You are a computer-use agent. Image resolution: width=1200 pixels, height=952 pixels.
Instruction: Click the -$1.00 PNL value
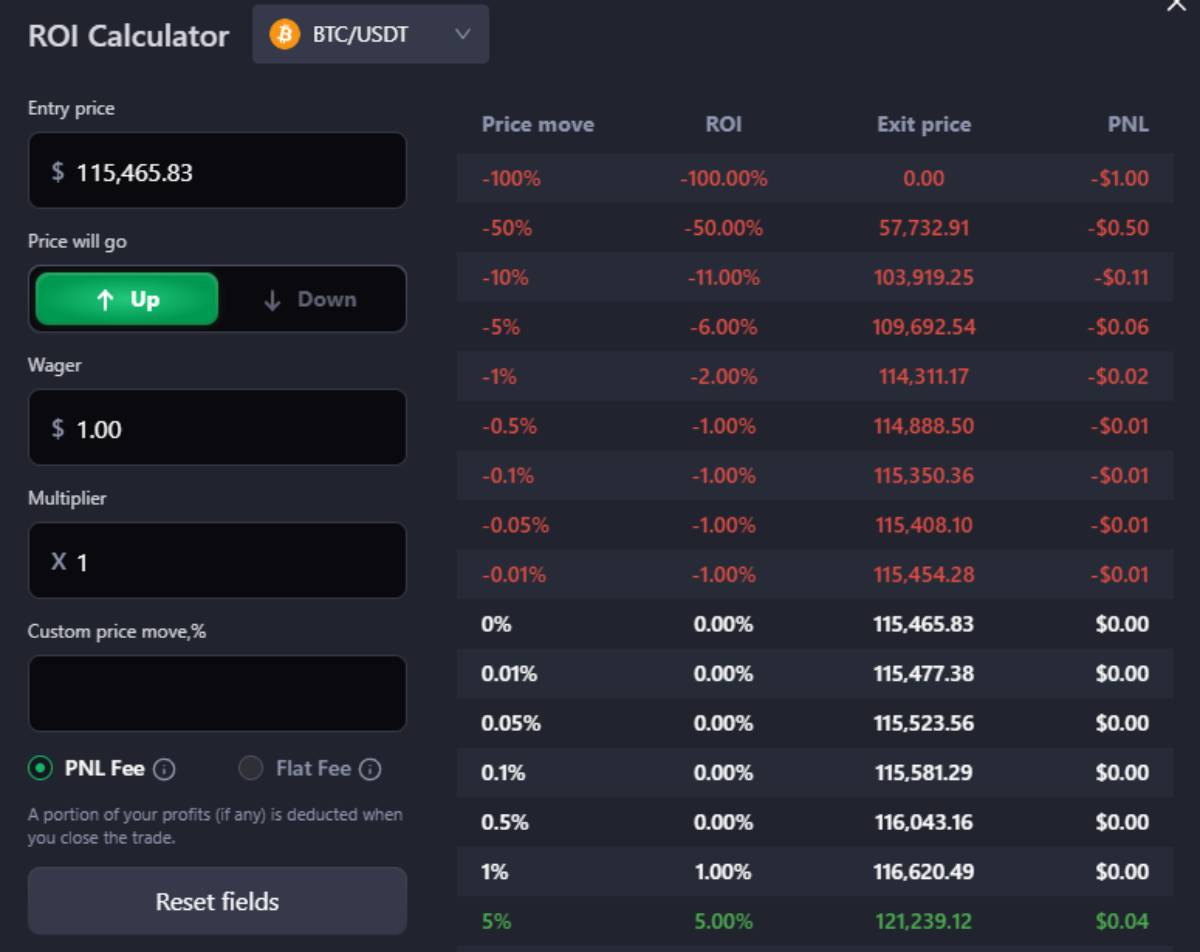pyautogui.click(x=1120, y=179)
